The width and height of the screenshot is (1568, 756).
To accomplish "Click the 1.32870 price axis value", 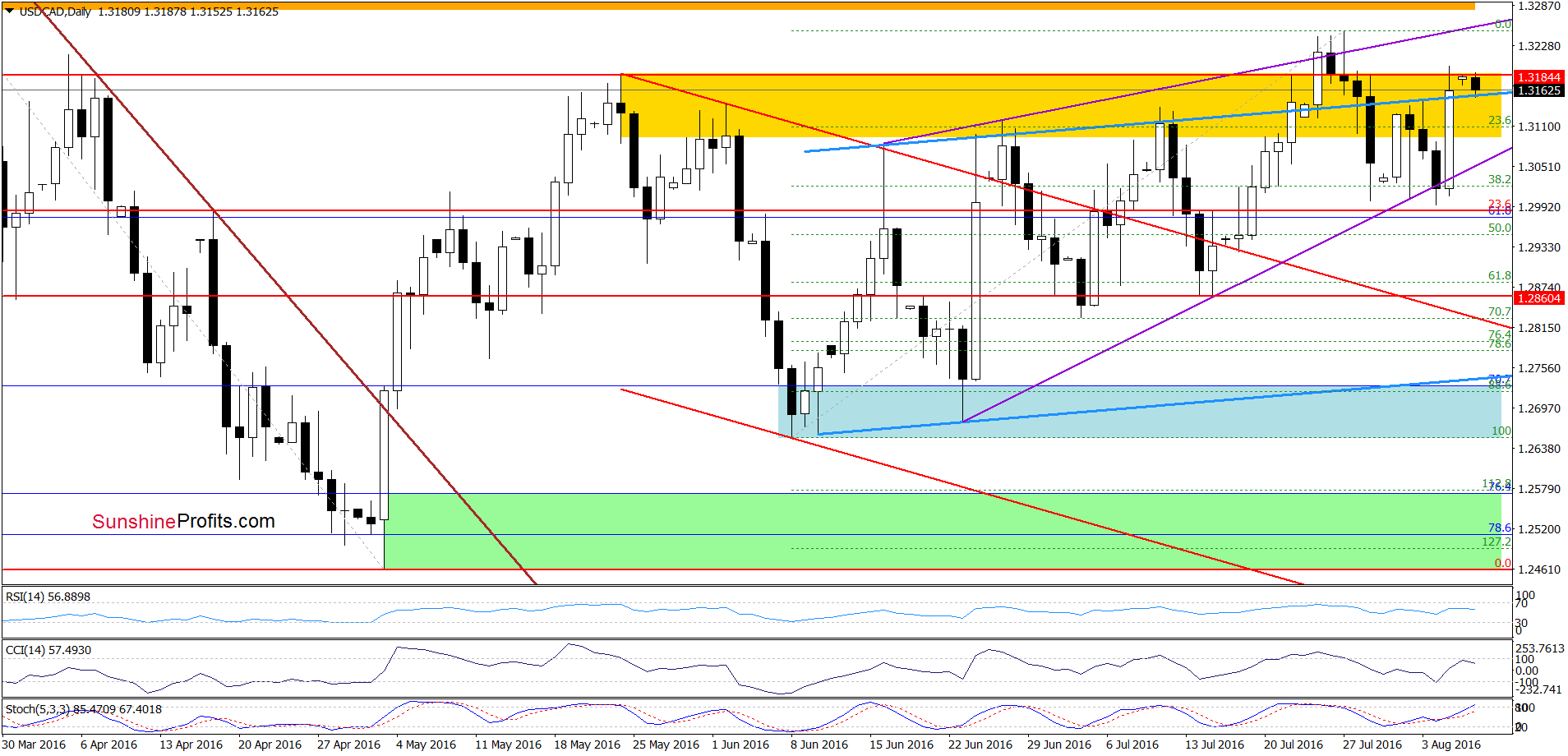I will [1538, 6].
